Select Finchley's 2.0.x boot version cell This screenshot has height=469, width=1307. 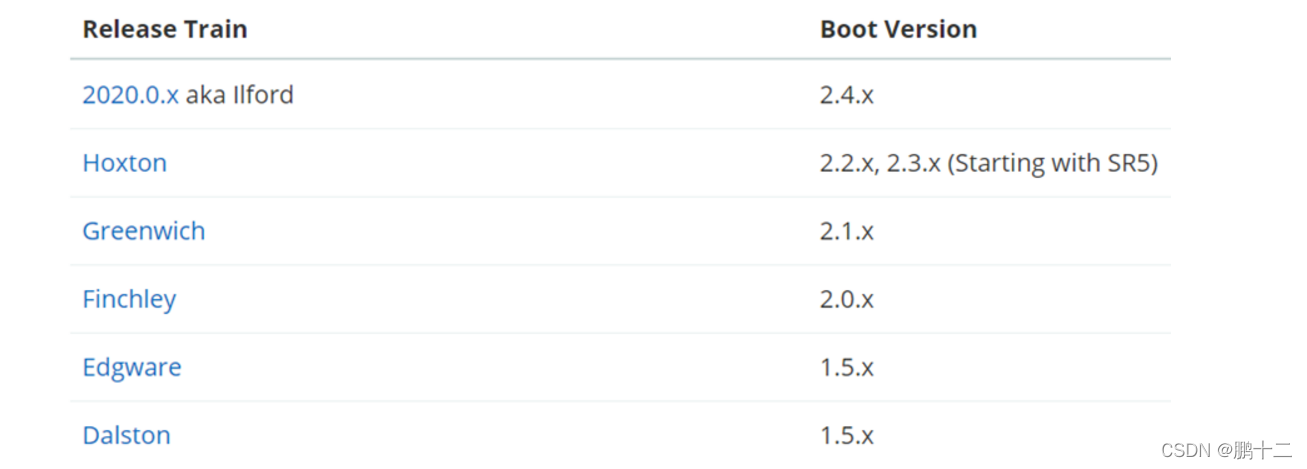point(847,299)
